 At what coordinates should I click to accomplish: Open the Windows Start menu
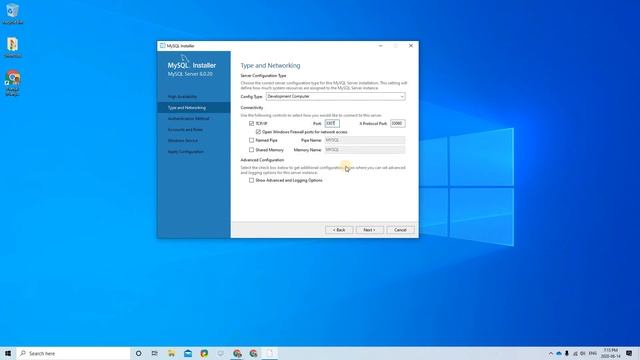(x=8, y=353)
